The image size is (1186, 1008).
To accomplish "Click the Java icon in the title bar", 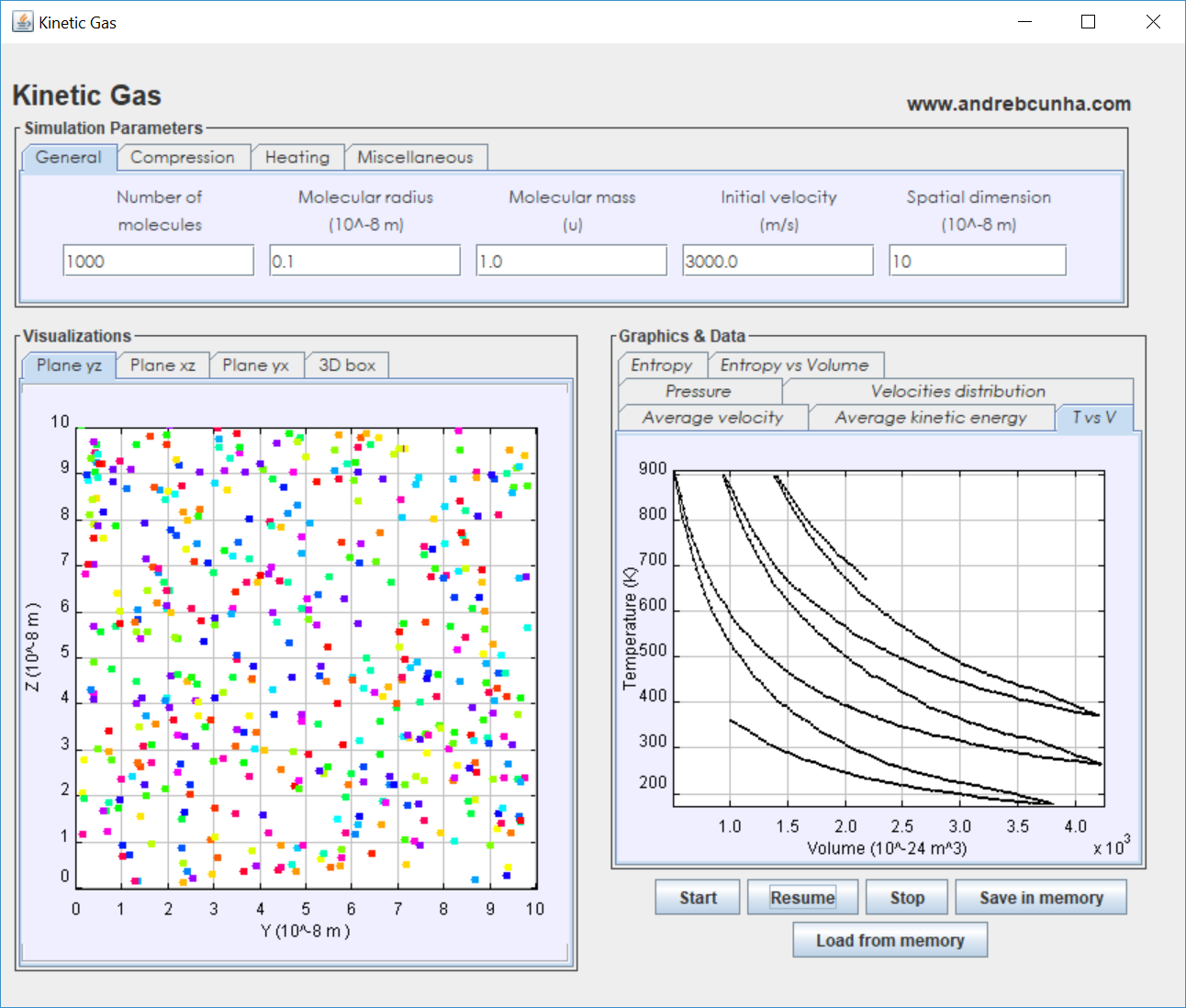I will [22, 21].
